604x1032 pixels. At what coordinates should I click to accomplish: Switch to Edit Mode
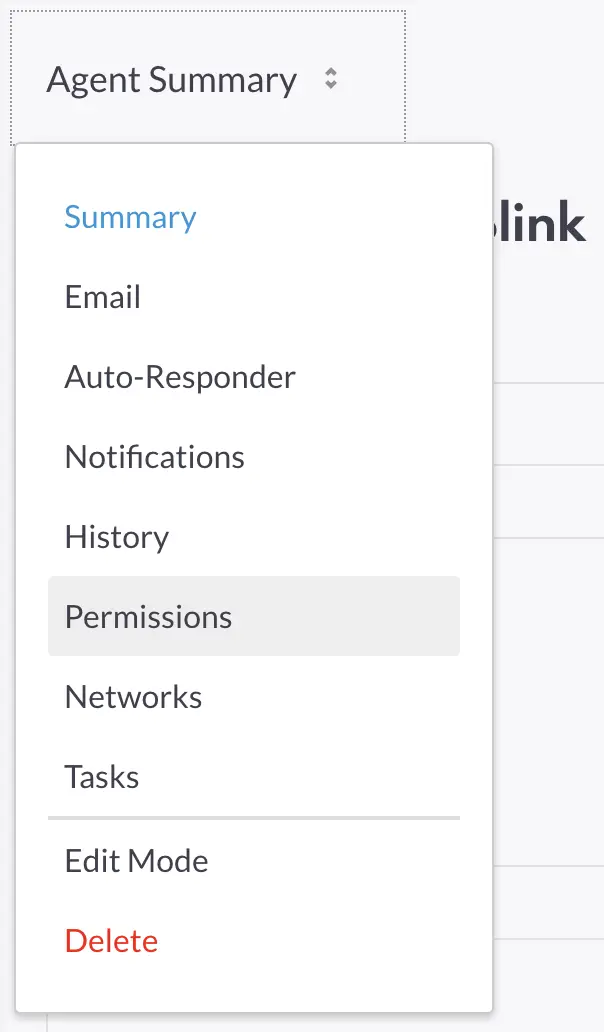[x=136, y=861]
